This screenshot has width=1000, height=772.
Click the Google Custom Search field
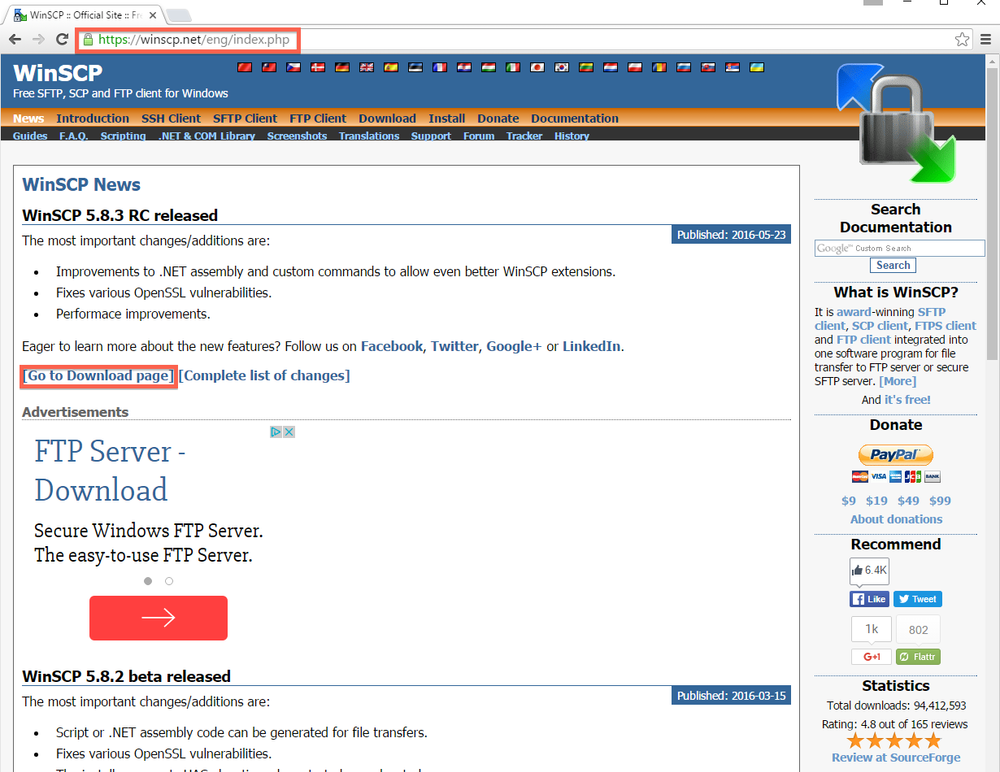click(899, 248)
